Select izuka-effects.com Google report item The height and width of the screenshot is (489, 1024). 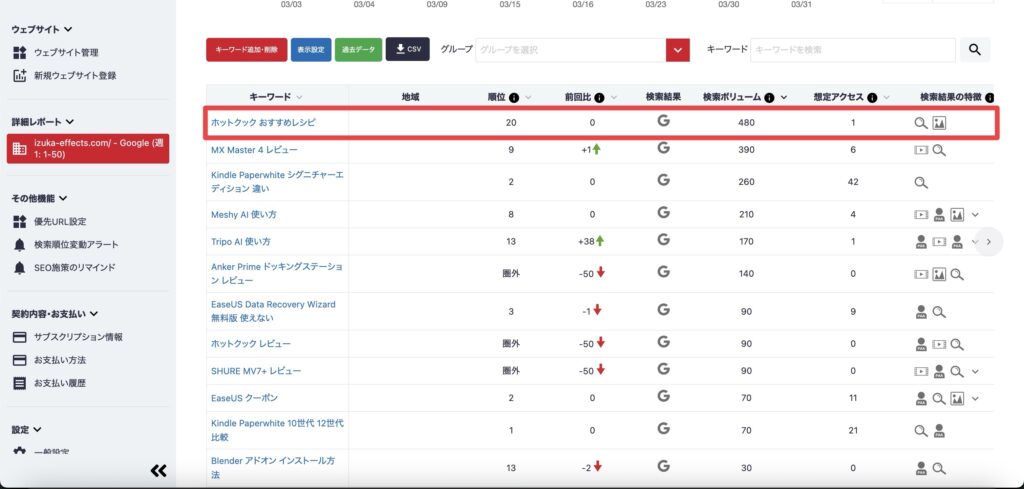tap(88, 149)
